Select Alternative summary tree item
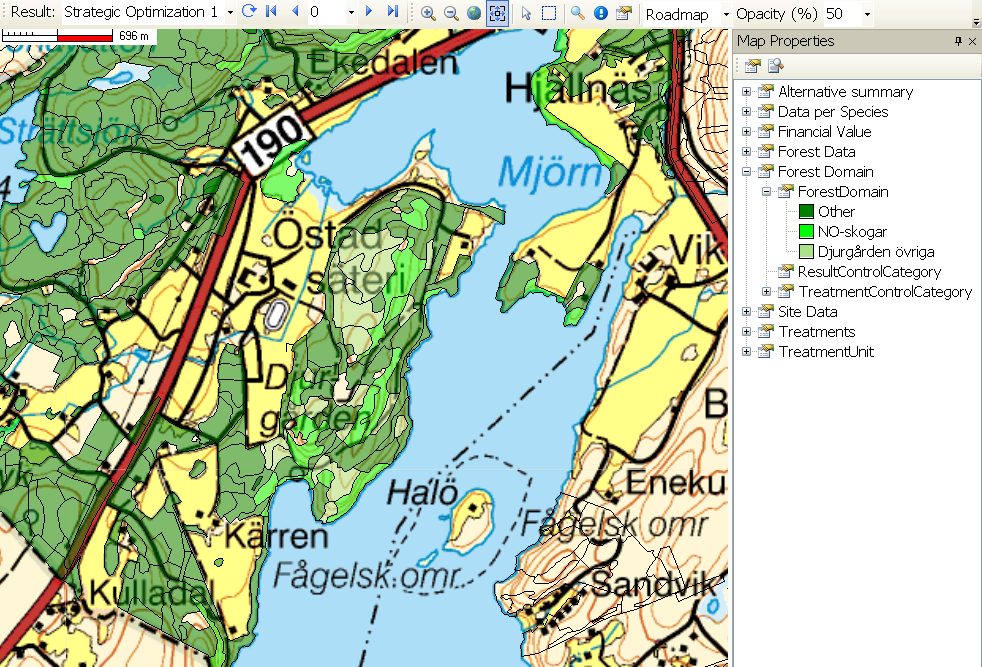The width and height of the screenshot is (982, 667). (845, 91)
